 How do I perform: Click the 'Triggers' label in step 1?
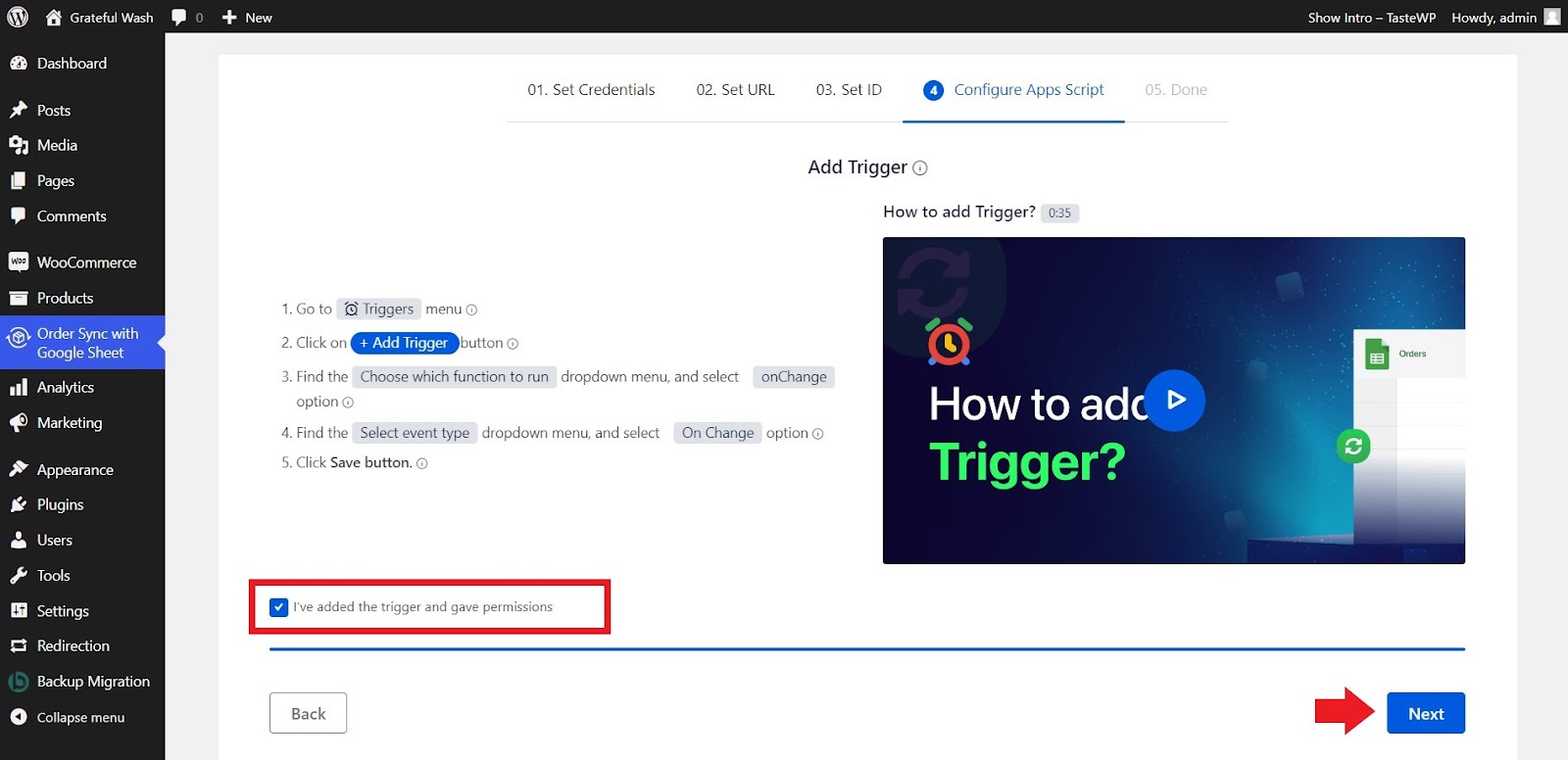coord(379,309)
